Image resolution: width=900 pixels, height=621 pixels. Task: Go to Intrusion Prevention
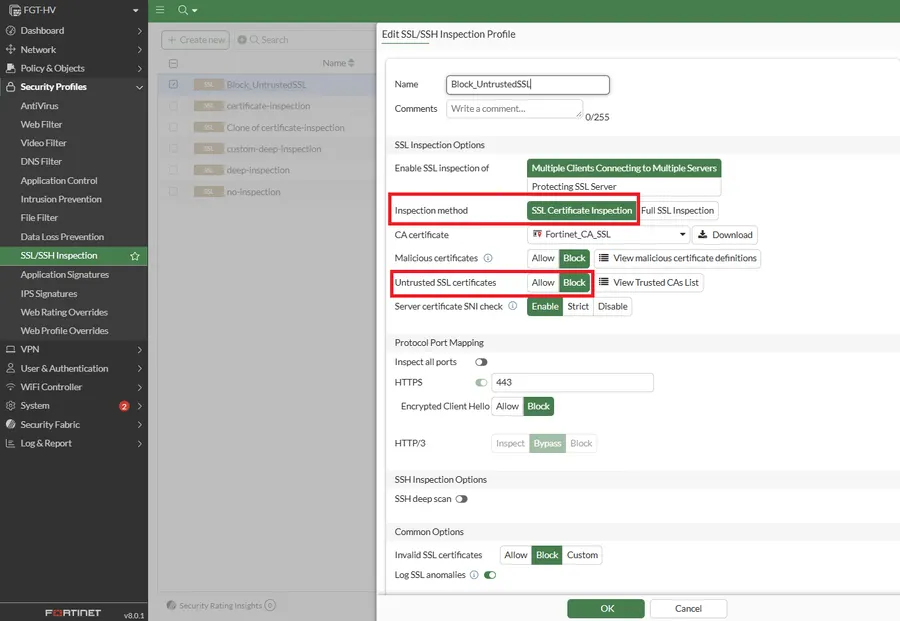(61, 199)
